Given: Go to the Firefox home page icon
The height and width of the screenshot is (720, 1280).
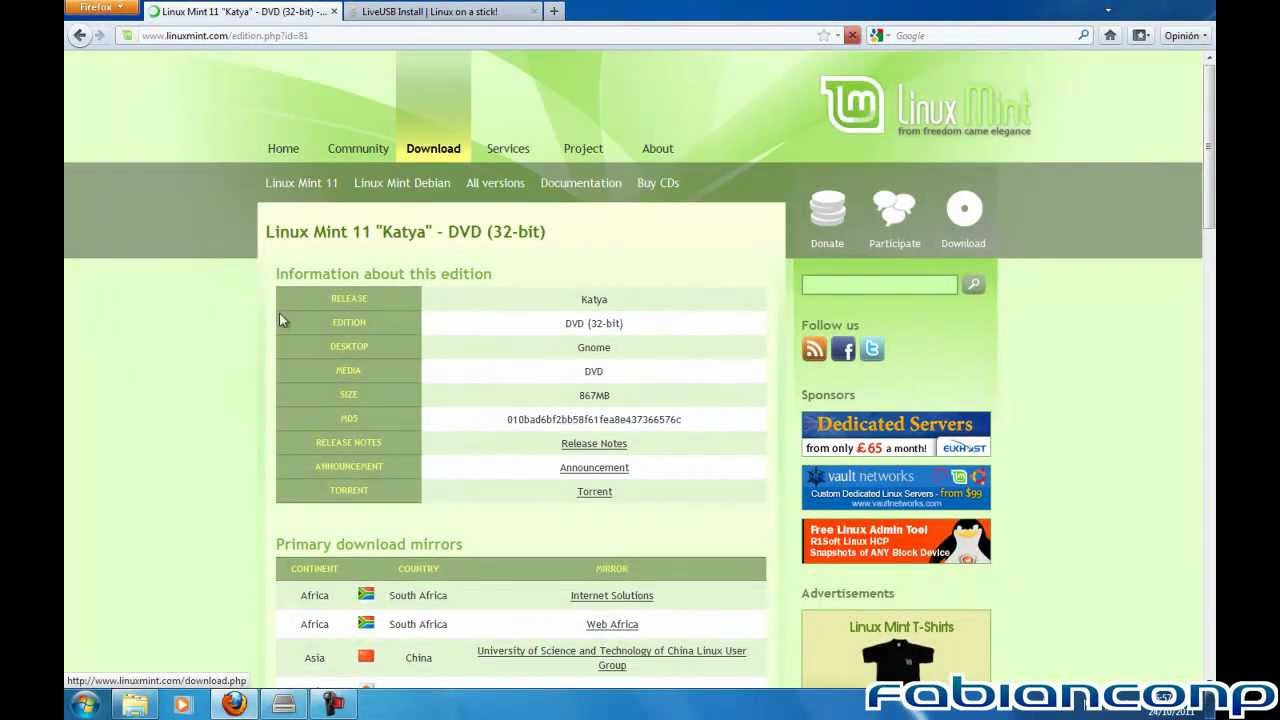Looking at the screenshot, I should click(1110, 35).
